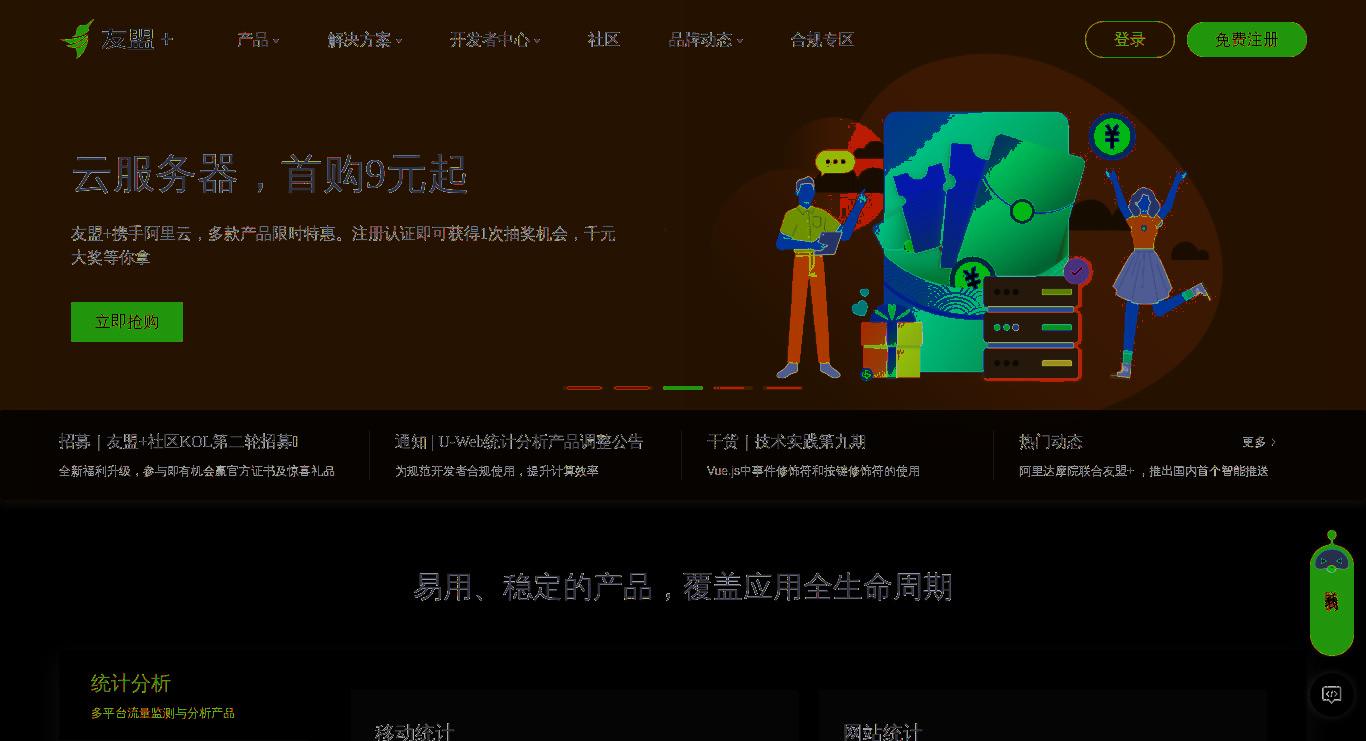Select the 统计分析 product category
The height and width of the screenshot is (741, 1366).
coord(131,684)
